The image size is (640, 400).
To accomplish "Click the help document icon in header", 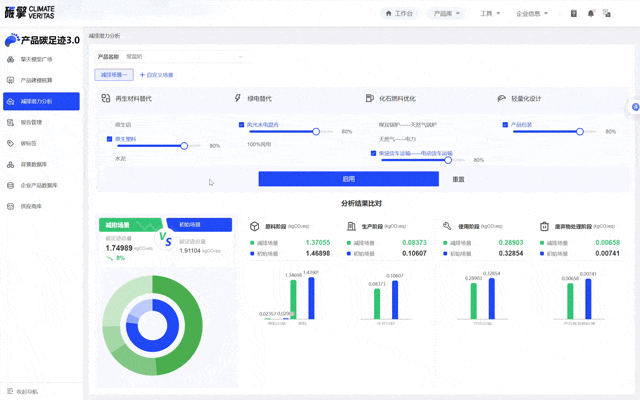I will (x=574, y=14).
